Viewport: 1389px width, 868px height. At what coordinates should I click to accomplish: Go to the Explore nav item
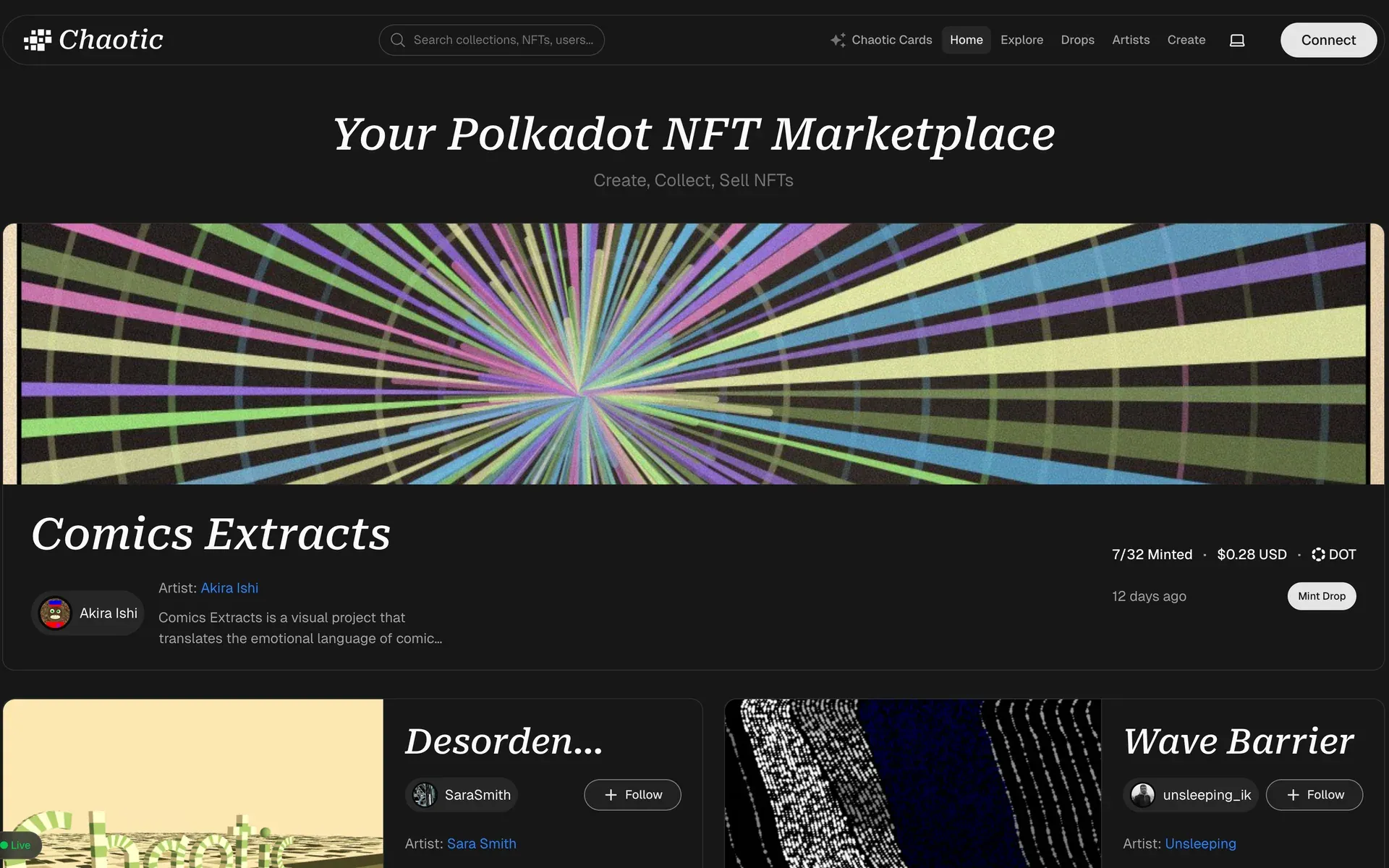point(1021,40)
